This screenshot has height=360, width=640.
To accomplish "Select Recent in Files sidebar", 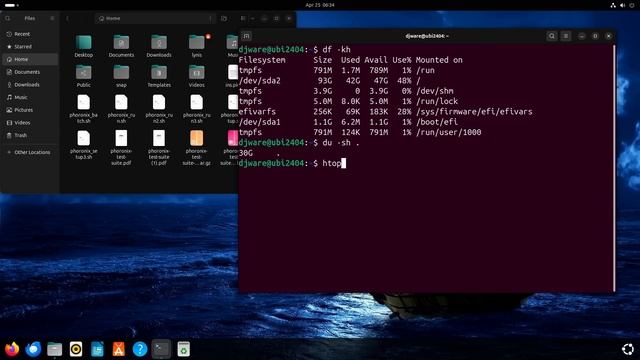I will pyautogui.click(x=30, y=34).
